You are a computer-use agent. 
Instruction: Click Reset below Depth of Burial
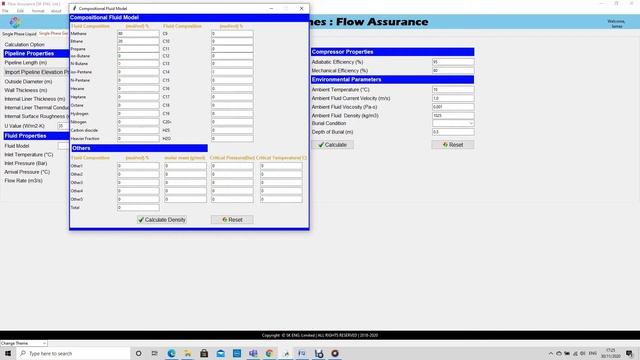click(x=453, y=145)
